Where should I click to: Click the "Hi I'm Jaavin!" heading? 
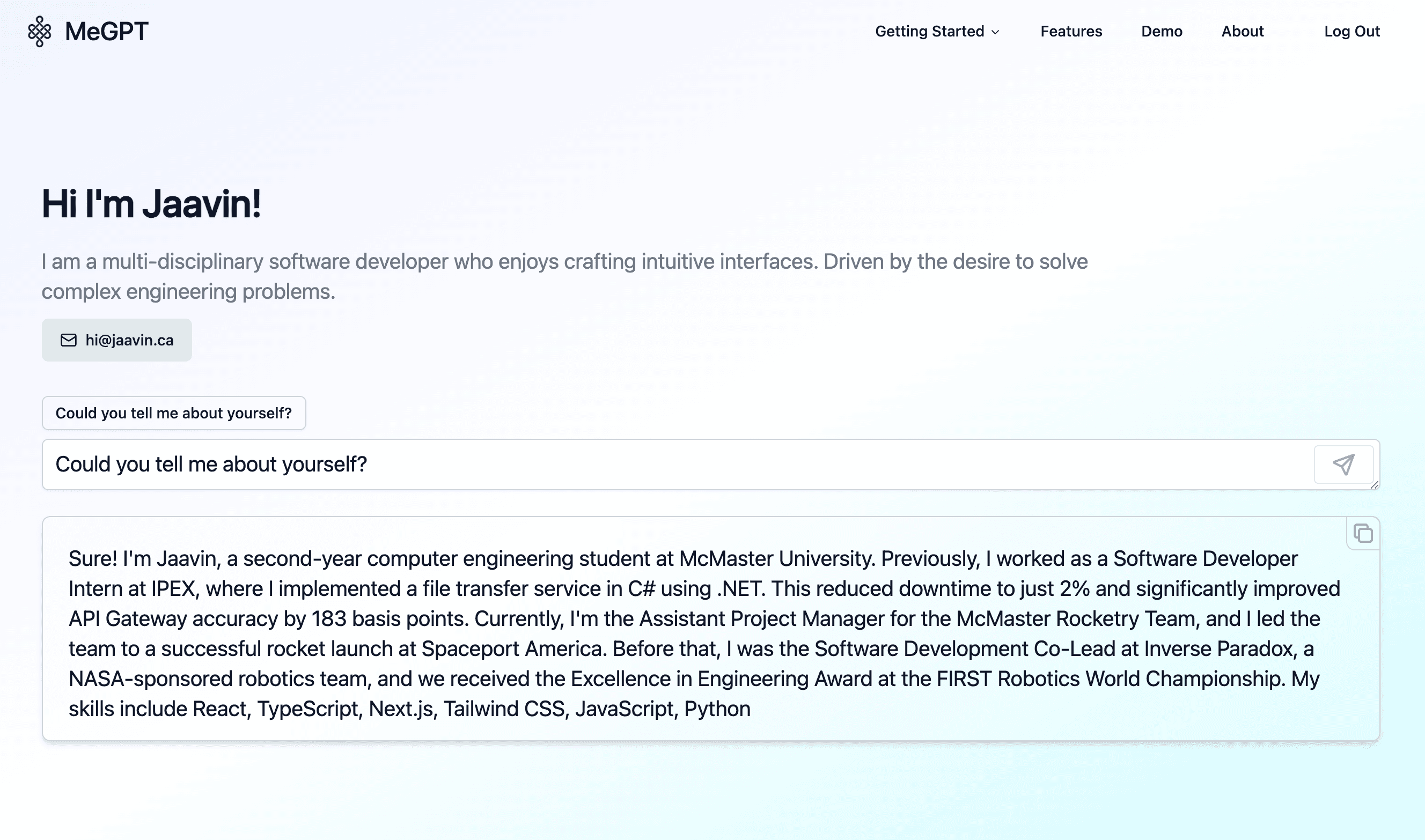click(151, 204)
